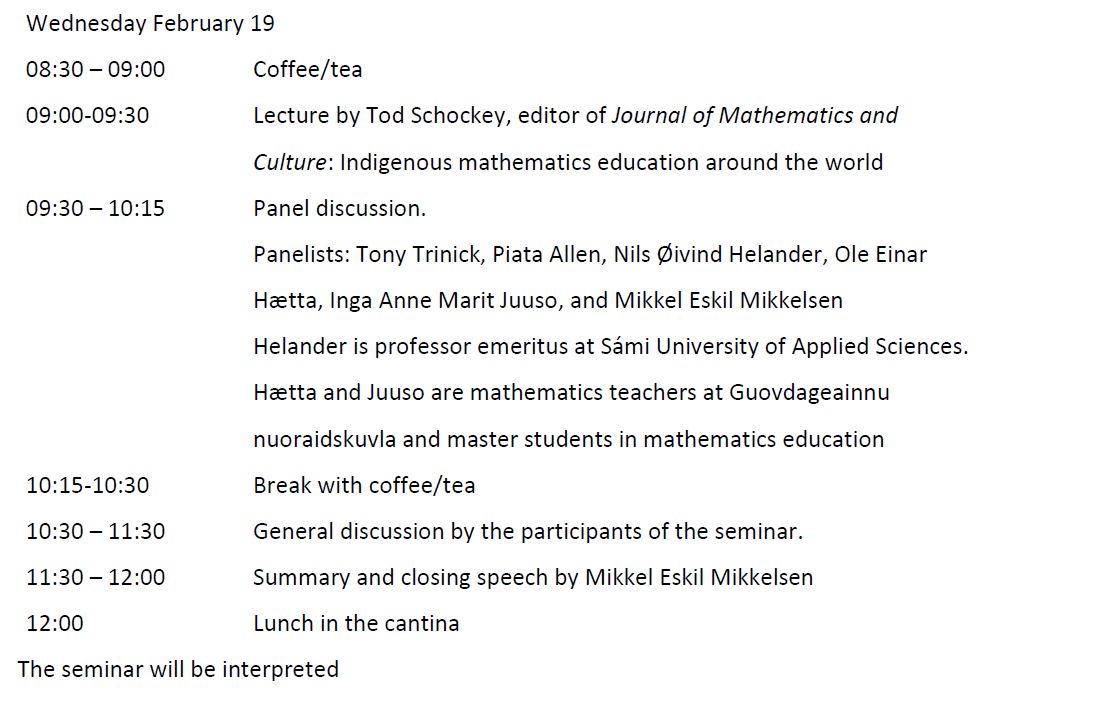Click the 10:15-10:30 time slot
This screenshot has height=727, width=1095.
pos(87,485)
